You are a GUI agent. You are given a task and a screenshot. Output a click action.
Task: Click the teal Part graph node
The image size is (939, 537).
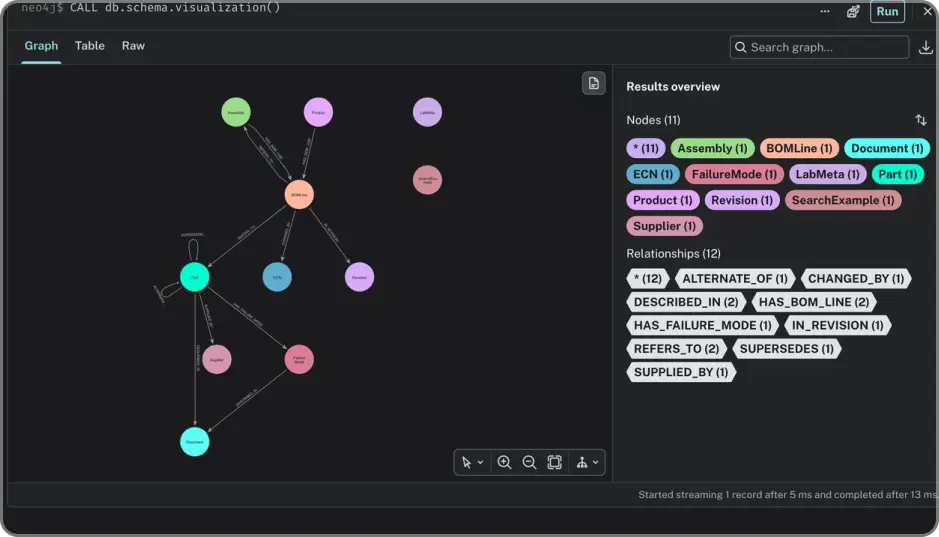pos(195,277)
